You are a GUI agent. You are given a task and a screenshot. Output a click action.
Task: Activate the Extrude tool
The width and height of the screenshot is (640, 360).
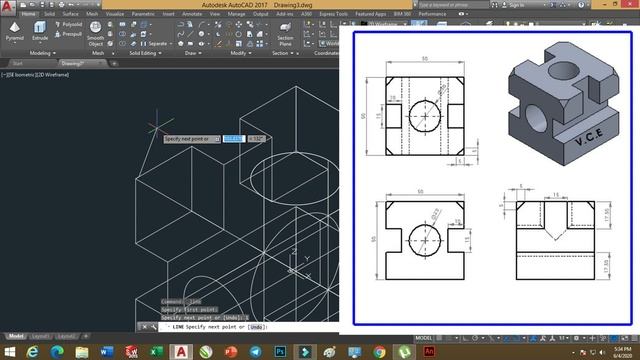click(40, 31)
